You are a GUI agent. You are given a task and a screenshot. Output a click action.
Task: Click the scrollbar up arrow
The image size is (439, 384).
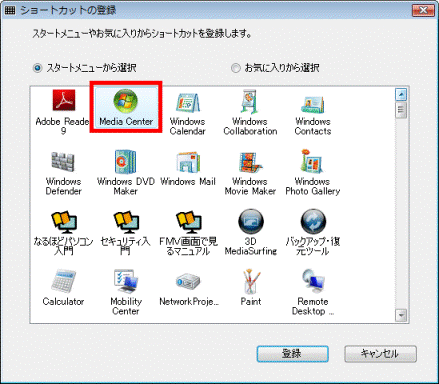tap(401, 95)
